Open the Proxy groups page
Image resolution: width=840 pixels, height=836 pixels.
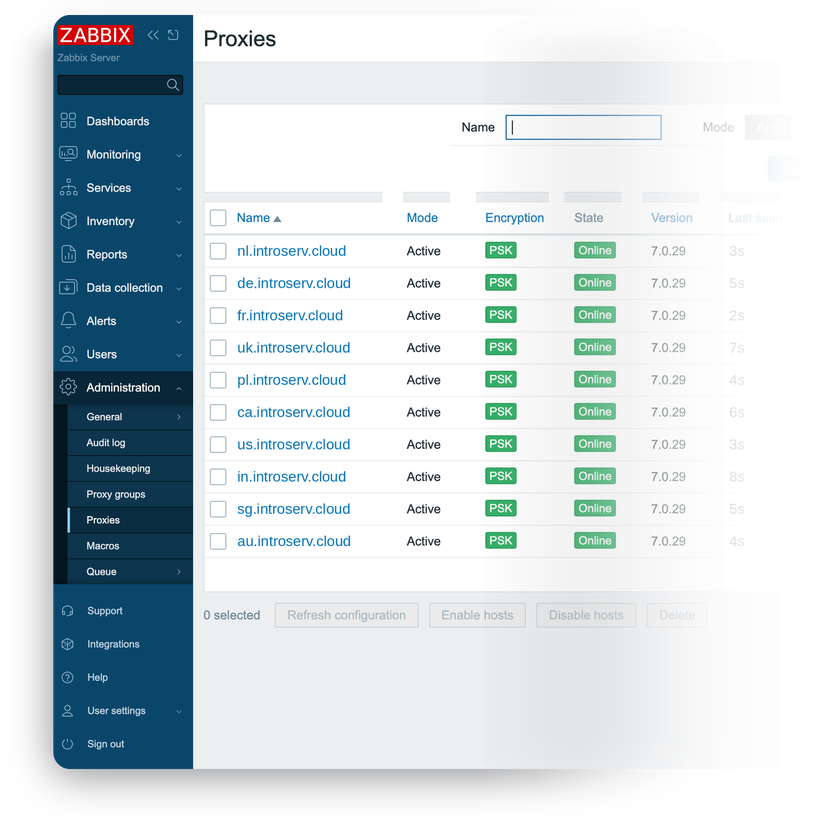coord(130,494)
